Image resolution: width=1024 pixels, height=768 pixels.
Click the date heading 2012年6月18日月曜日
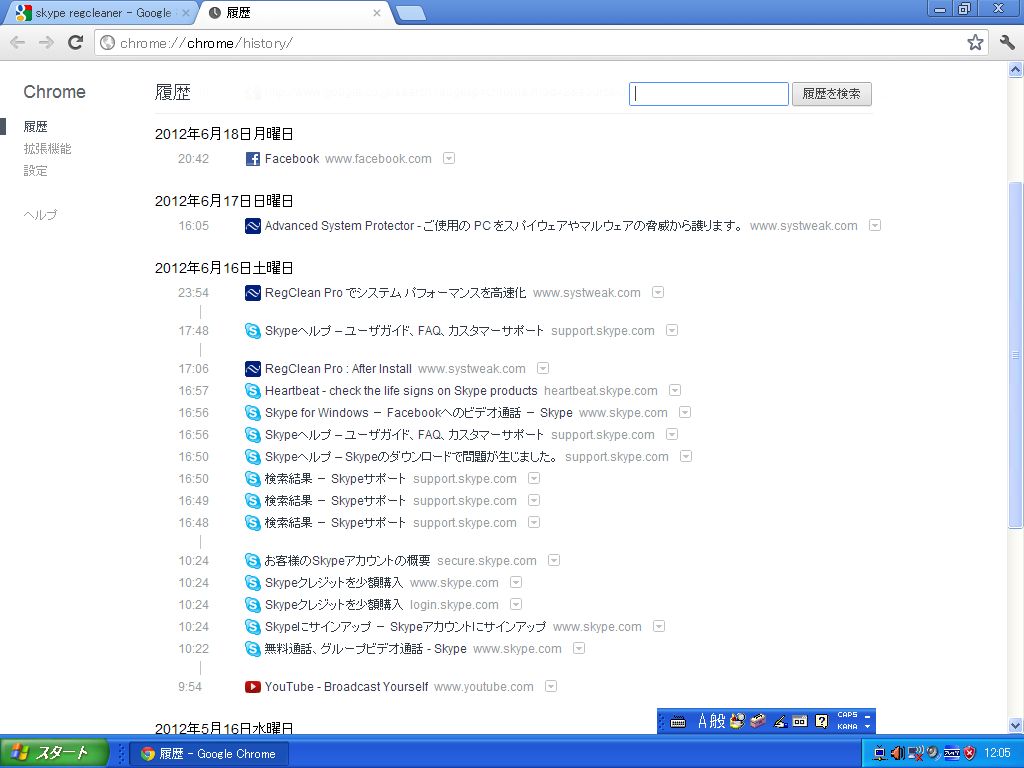coord(224,134)
